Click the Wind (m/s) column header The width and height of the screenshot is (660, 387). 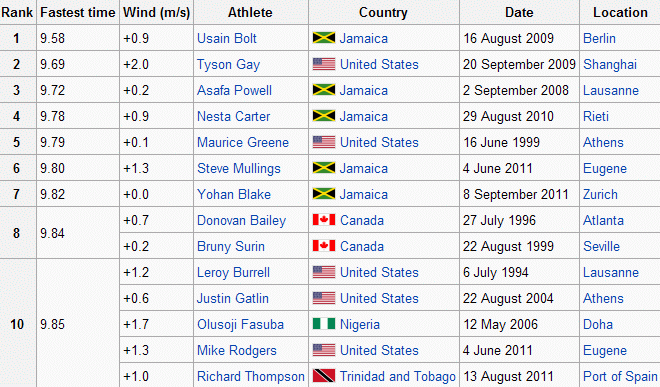(156, 12)
